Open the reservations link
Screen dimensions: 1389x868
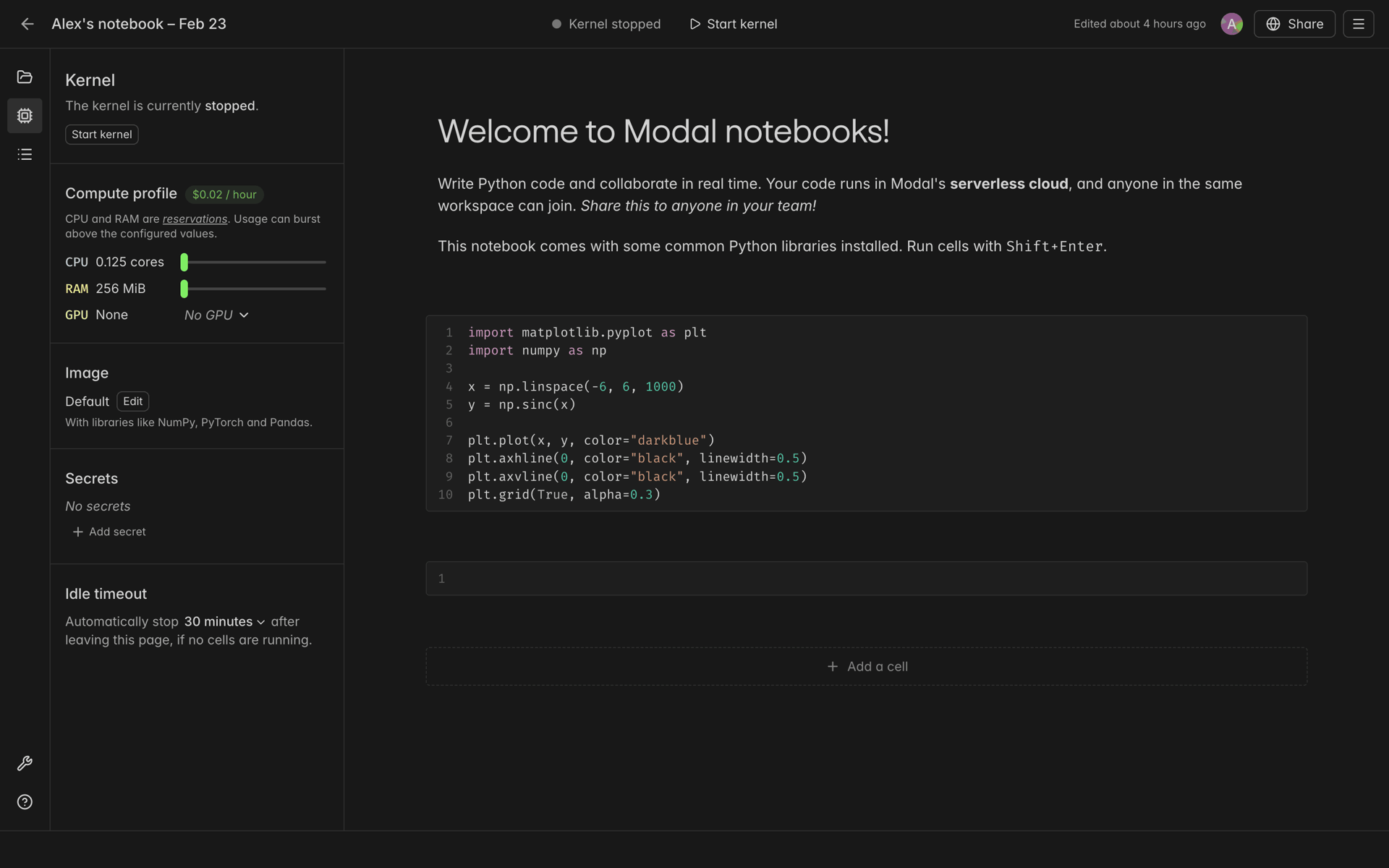tap(195, 219)
